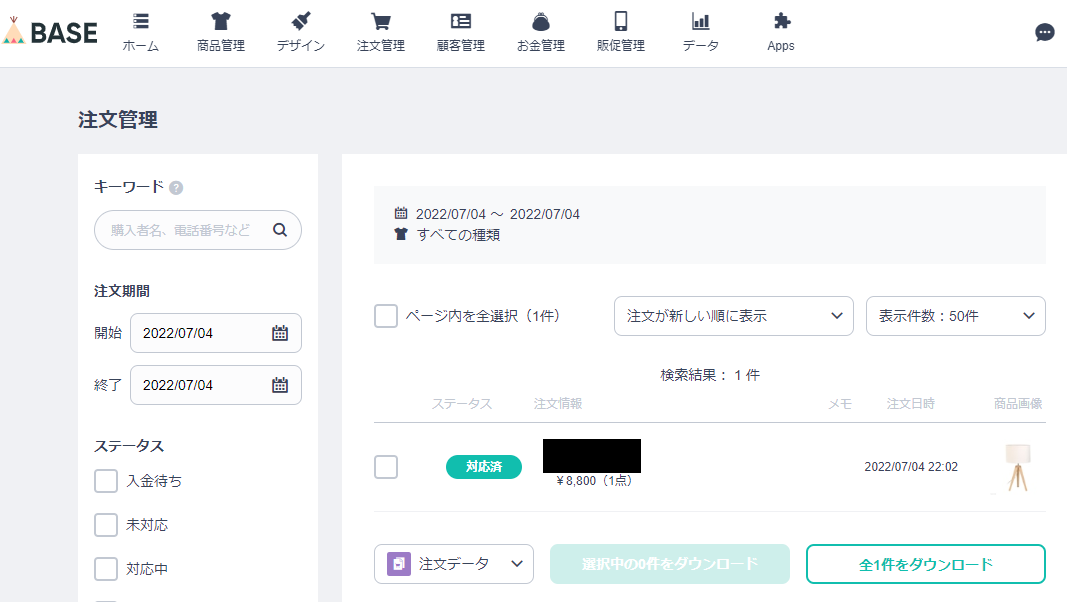Select the 商品管理 shirt icon
Screen dimensions: 1067x602
click(x=220, y=22)
